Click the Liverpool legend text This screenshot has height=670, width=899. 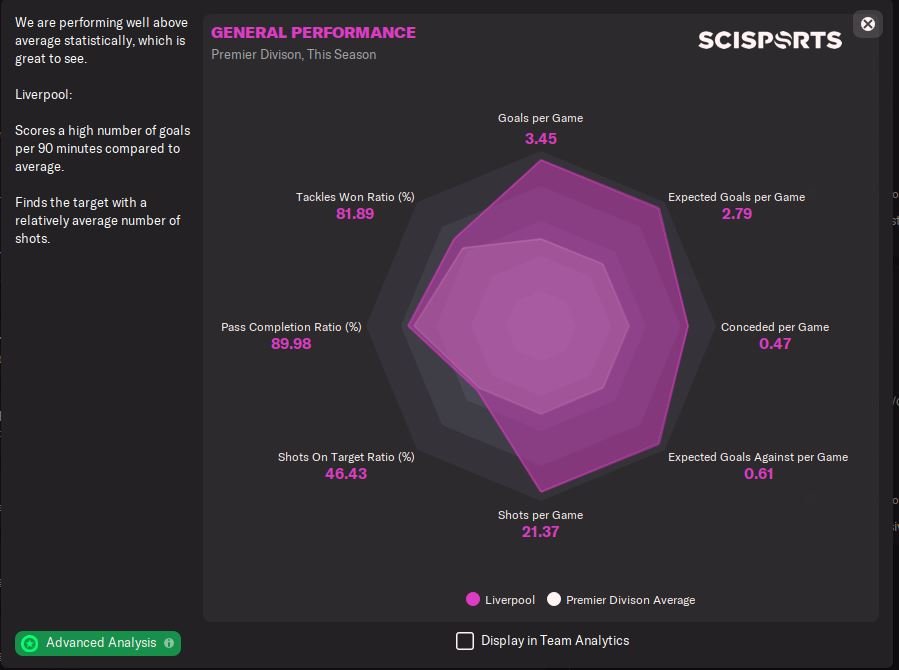pos(510,600)
